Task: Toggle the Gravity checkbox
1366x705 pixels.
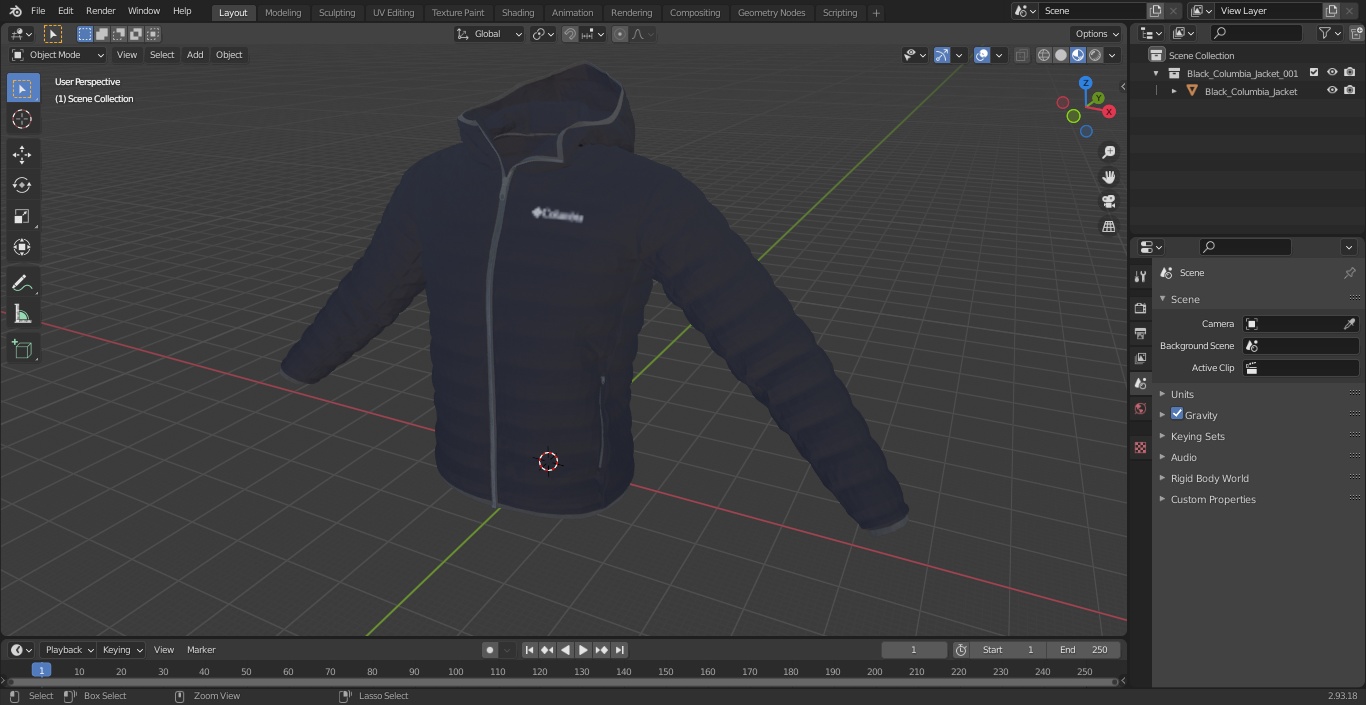Action: 1177,414
